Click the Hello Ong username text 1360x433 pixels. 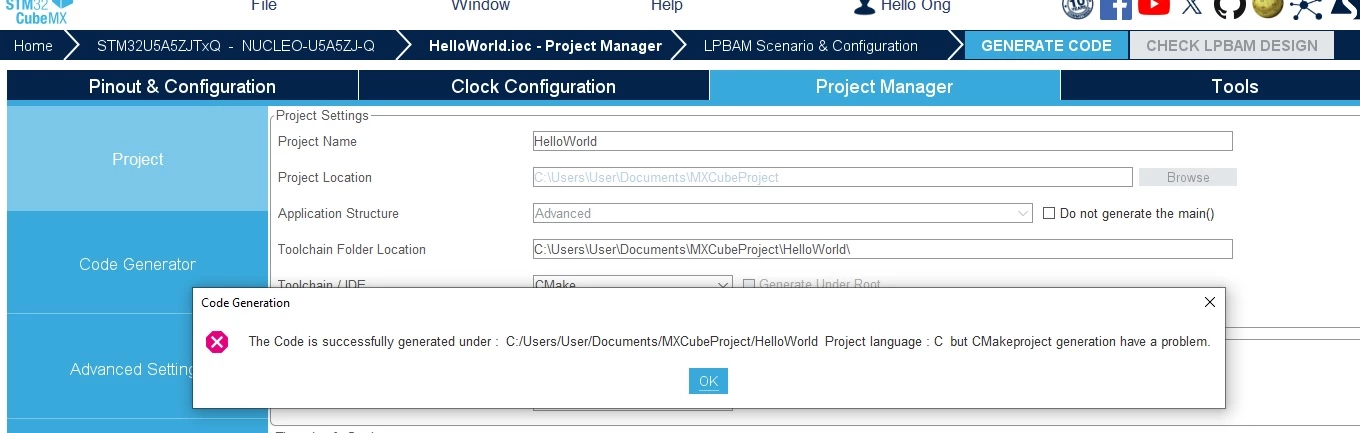tap(916, 6)
